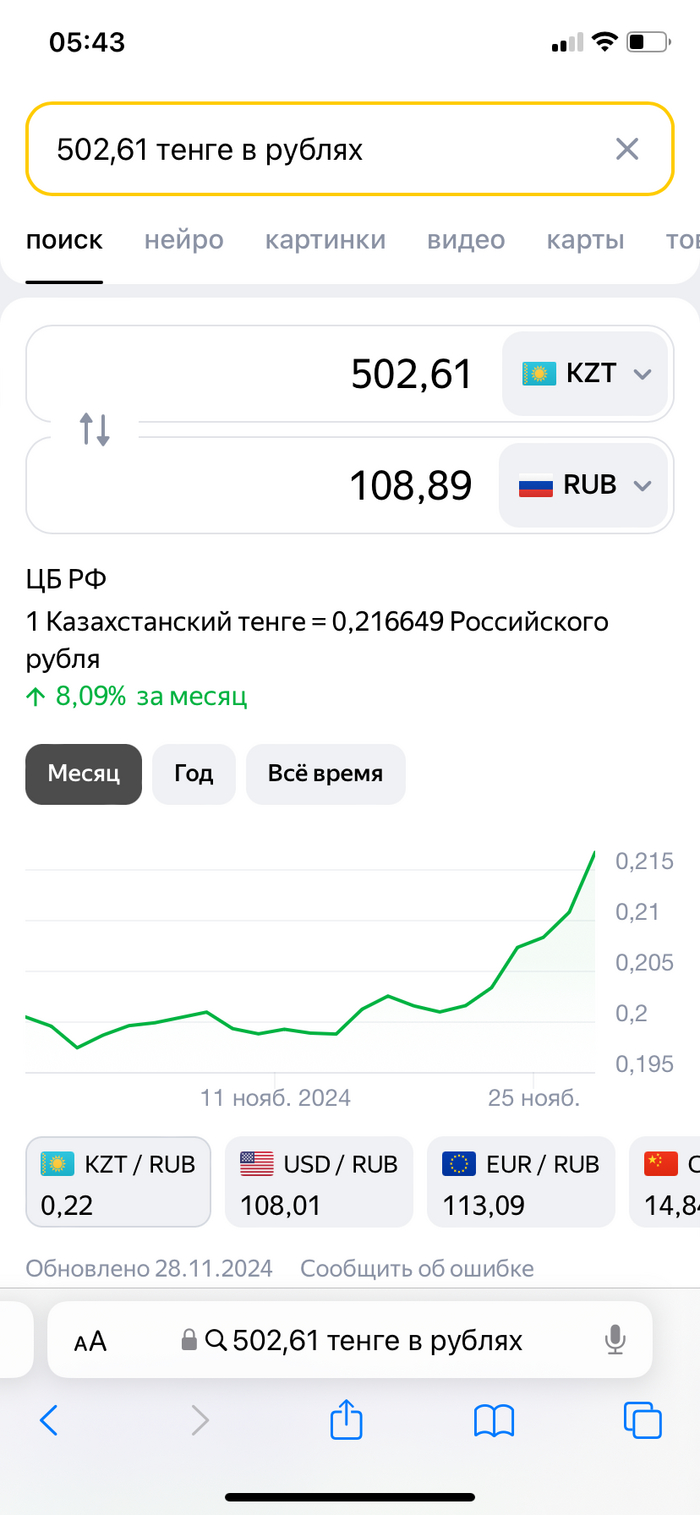
Task: Open Safari share sheet icon
Action: 345,1420
